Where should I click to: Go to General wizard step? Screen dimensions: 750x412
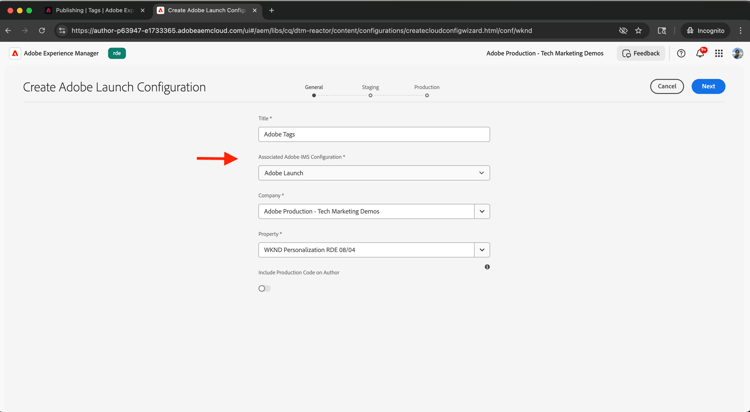(x=314, y=90)
